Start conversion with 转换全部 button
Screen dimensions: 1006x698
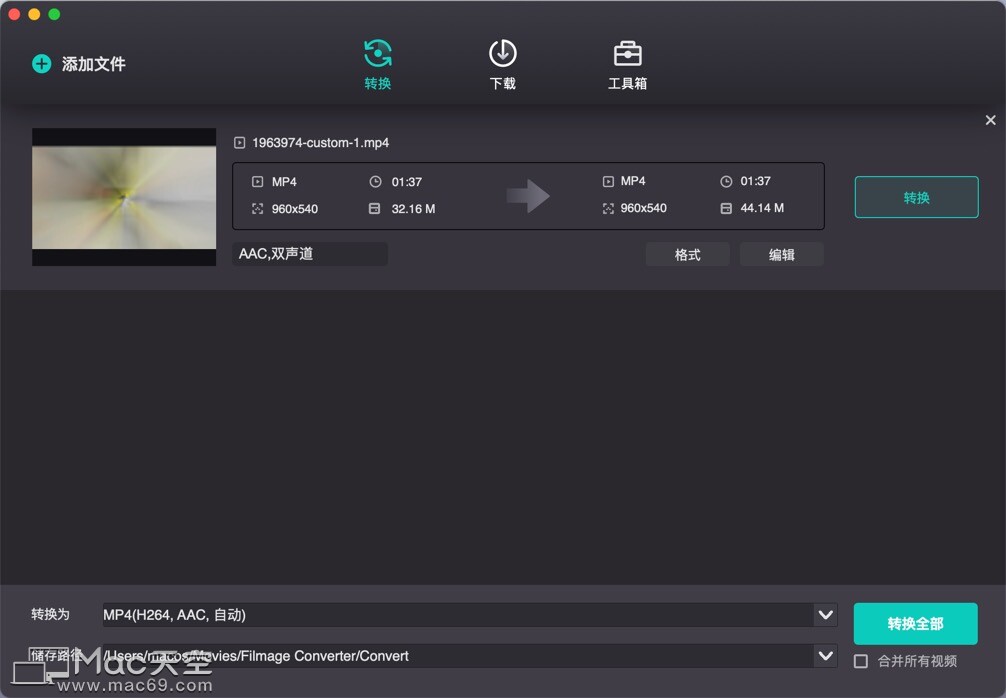[x=915, y=623]
